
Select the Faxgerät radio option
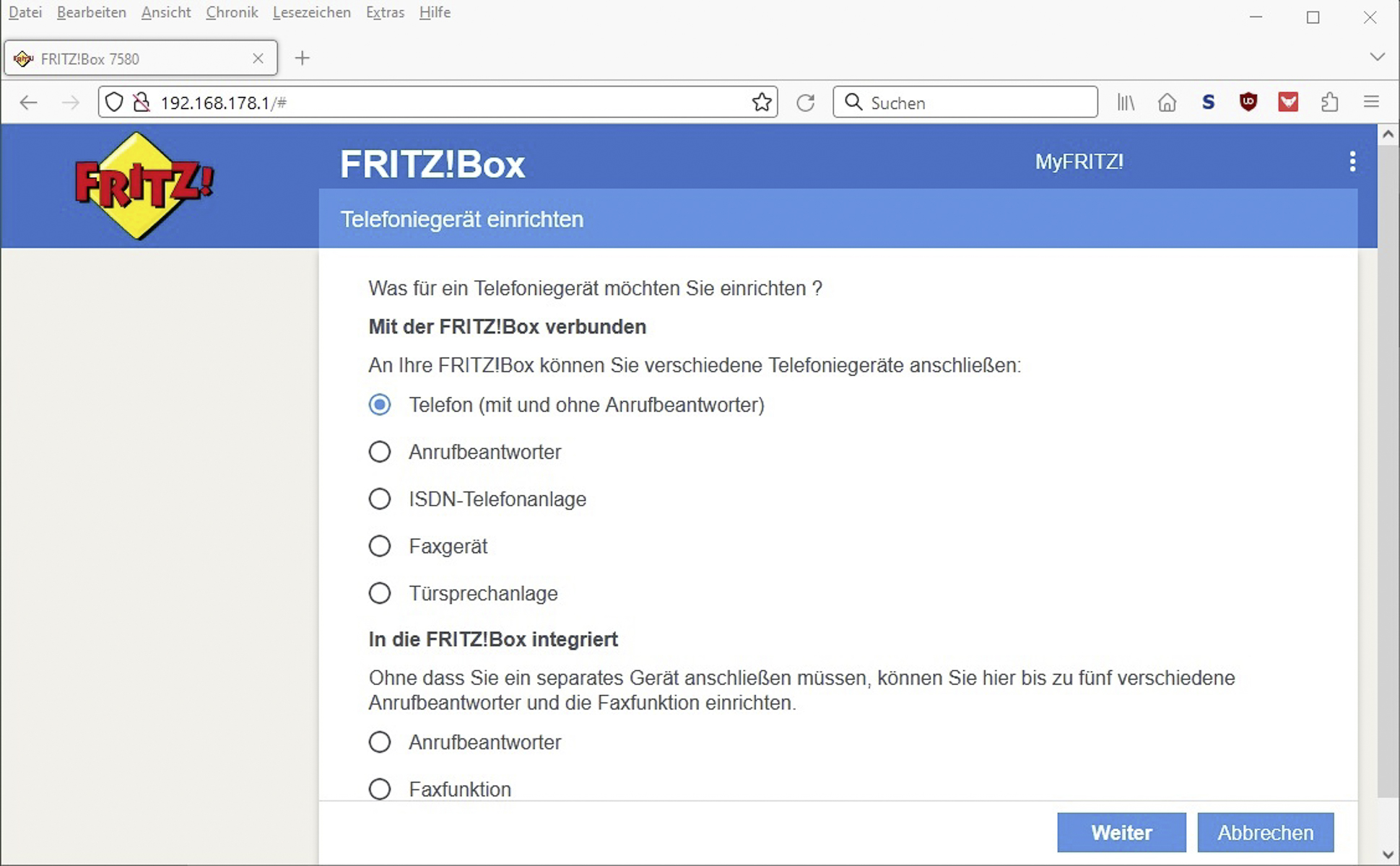coord(380,546)
